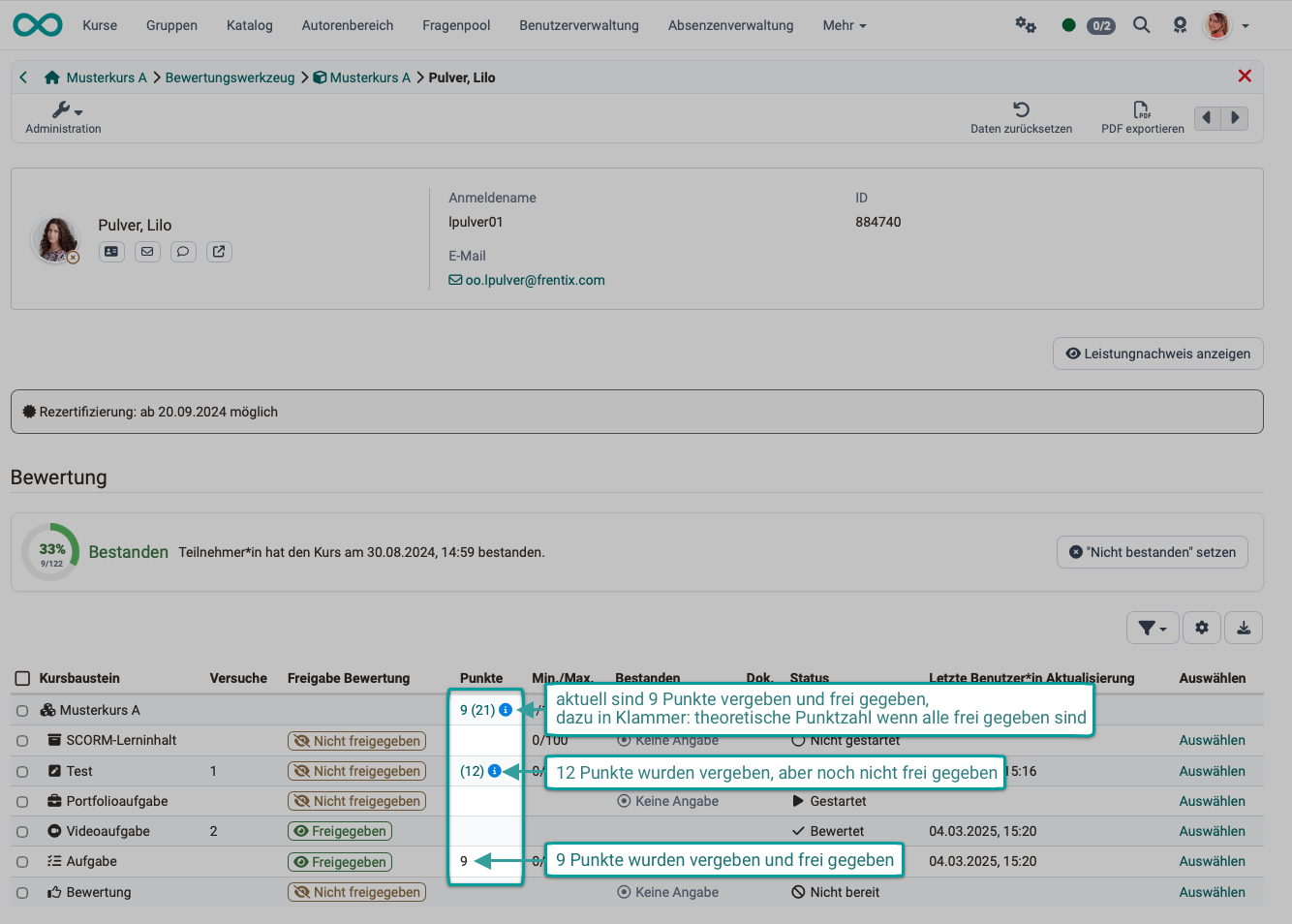Click the 33% progress circle showing 9/122

tap(49, 551)
